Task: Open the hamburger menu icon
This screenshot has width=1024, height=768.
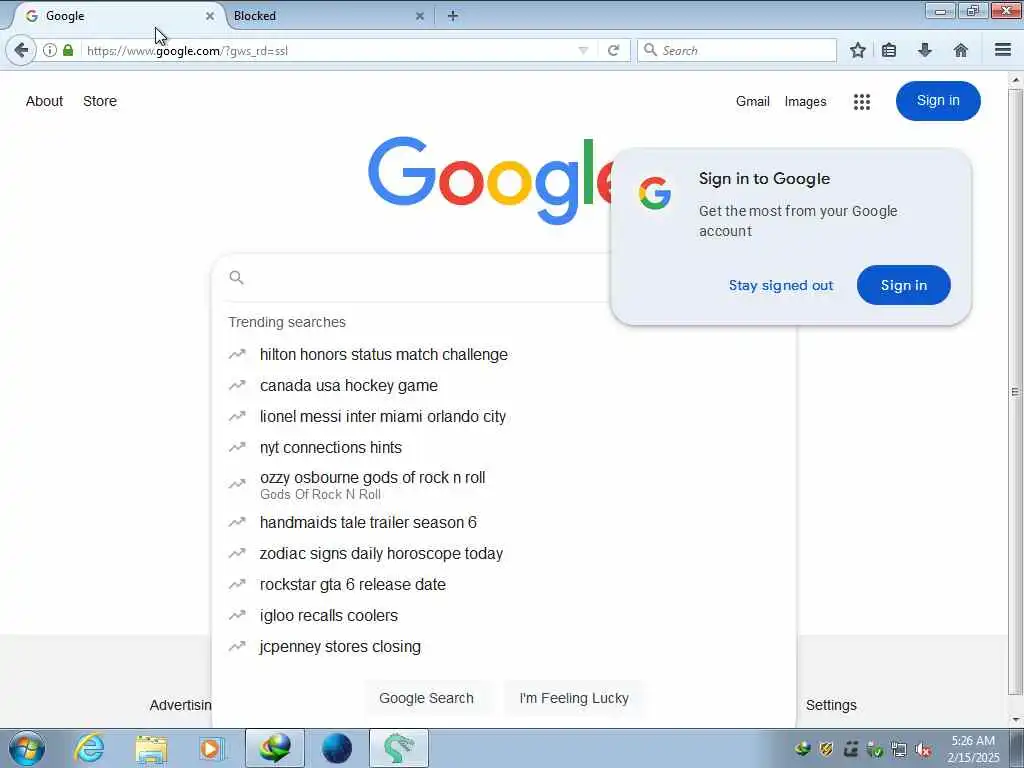Action: (x=1003, y=50)
